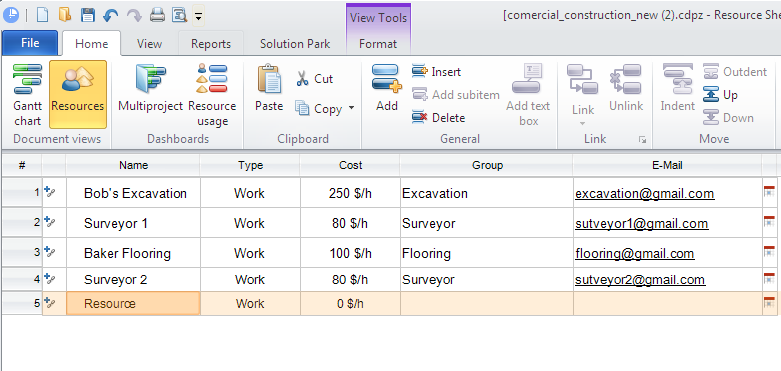
Task: Click the Excavation group cell
Action: click(x=487, y=193)
